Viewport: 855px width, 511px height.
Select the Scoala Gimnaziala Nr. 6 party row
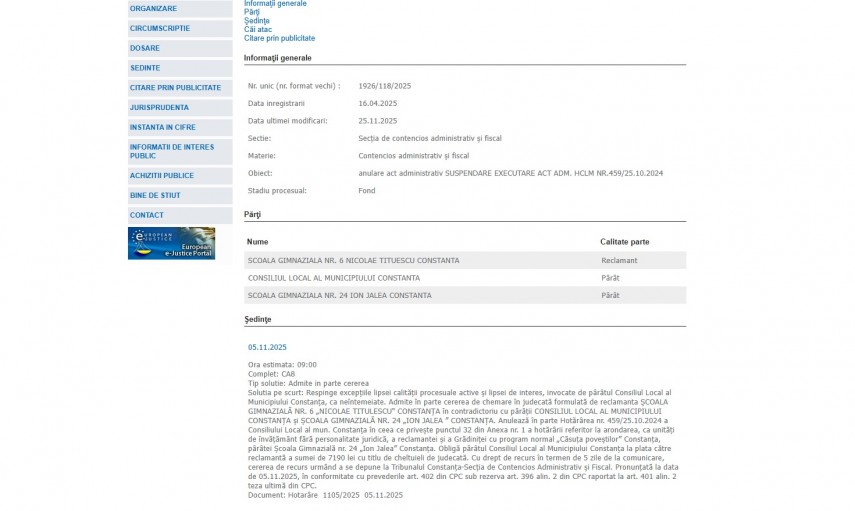click(x=353, y=260)
